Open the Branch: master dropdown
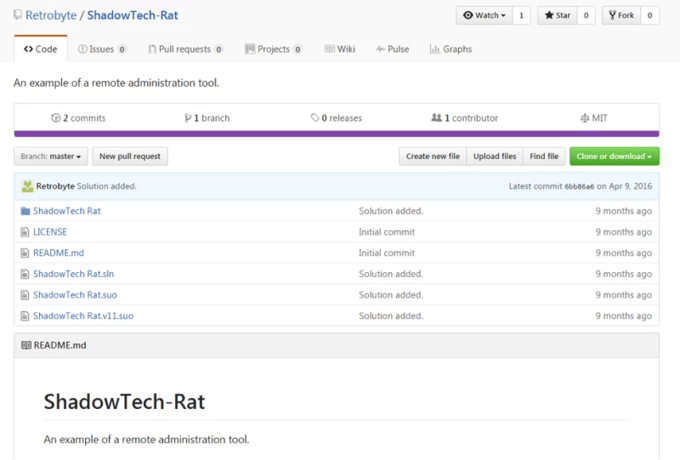 pyautogui.click(x=50, y=156)
